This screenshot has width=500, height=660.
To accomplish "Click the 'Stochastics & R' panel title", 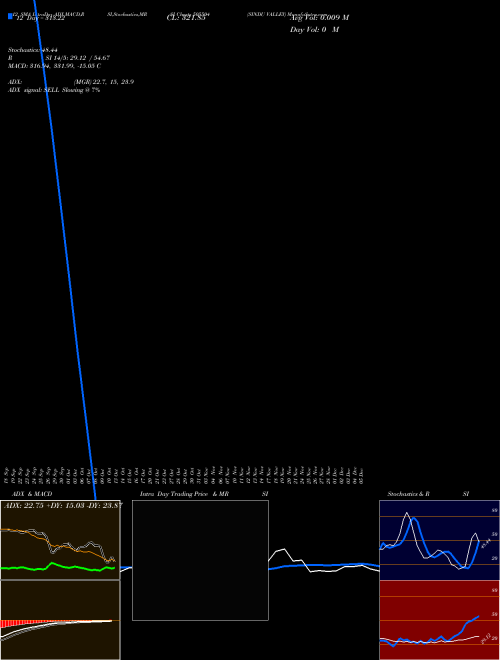I will click(408, 494).
